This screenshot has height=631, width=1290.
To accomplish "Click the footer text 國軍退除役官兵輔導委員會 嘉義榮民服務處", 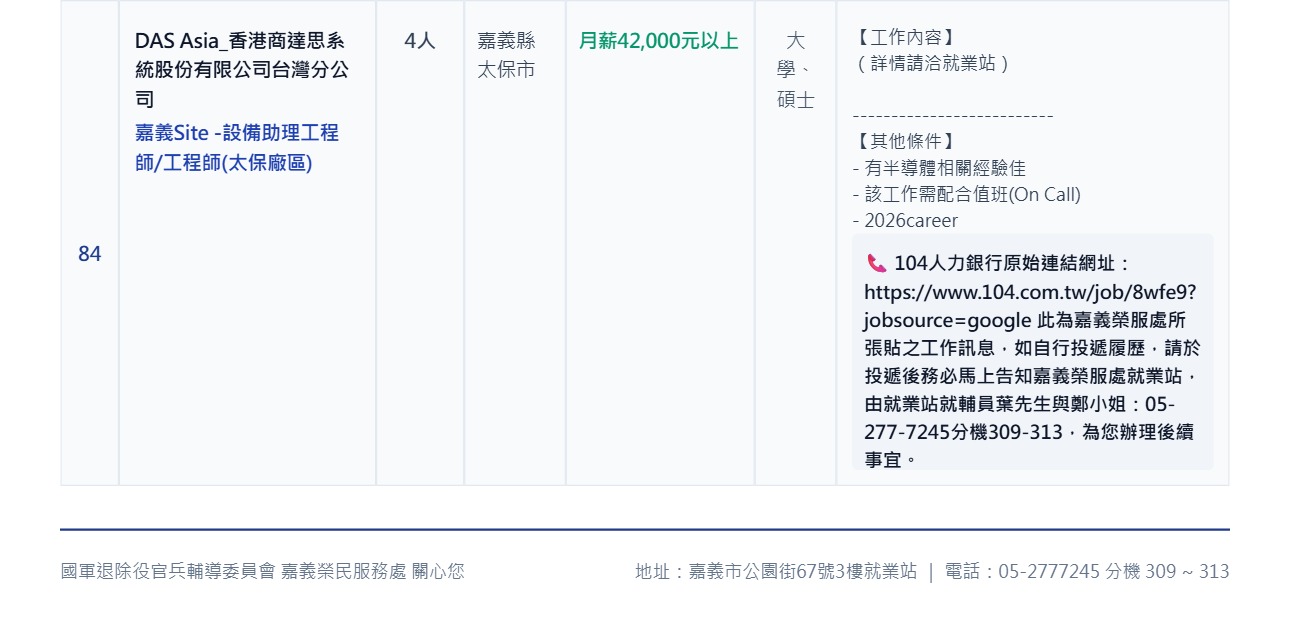I will pos(234,571).
